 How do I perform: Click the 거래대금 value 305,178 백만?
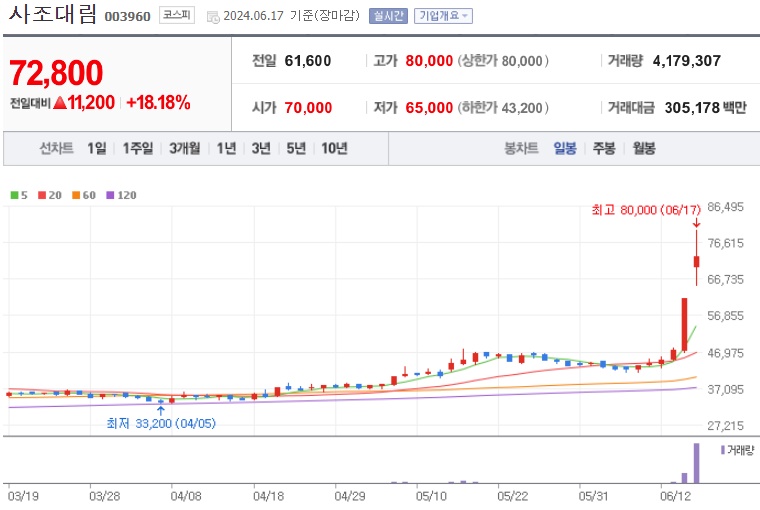[x=705, y=107]
